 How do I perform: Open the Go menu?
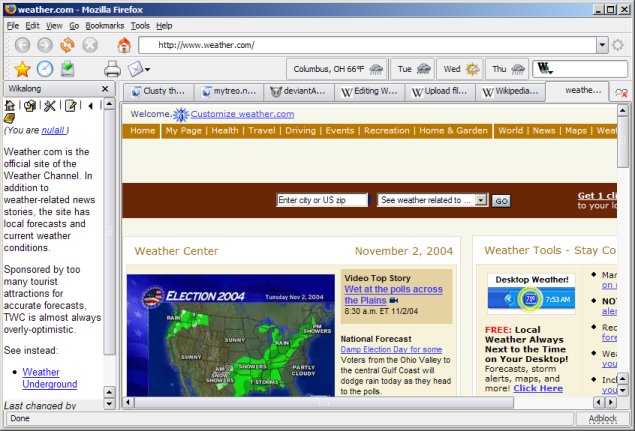(x=74, y=26)
